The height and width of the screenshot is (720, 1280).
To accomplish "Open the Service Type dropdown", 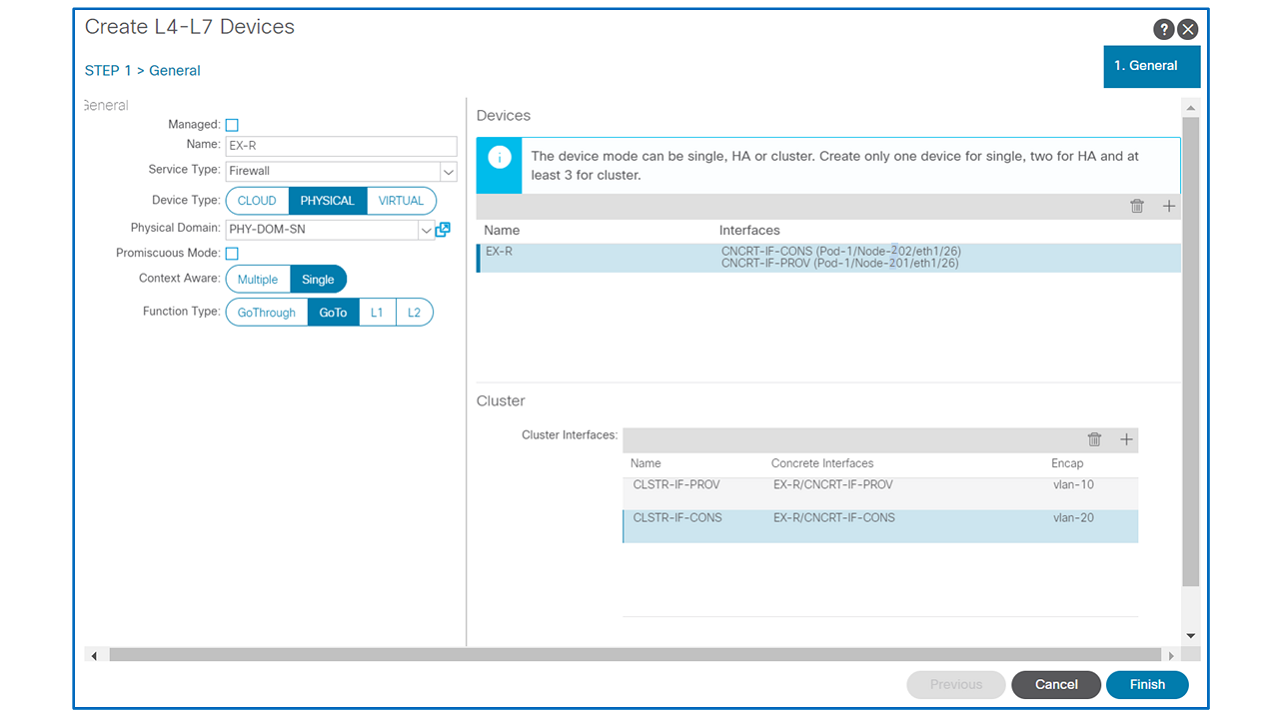I will pyautogui.click(x=449, y=172).
